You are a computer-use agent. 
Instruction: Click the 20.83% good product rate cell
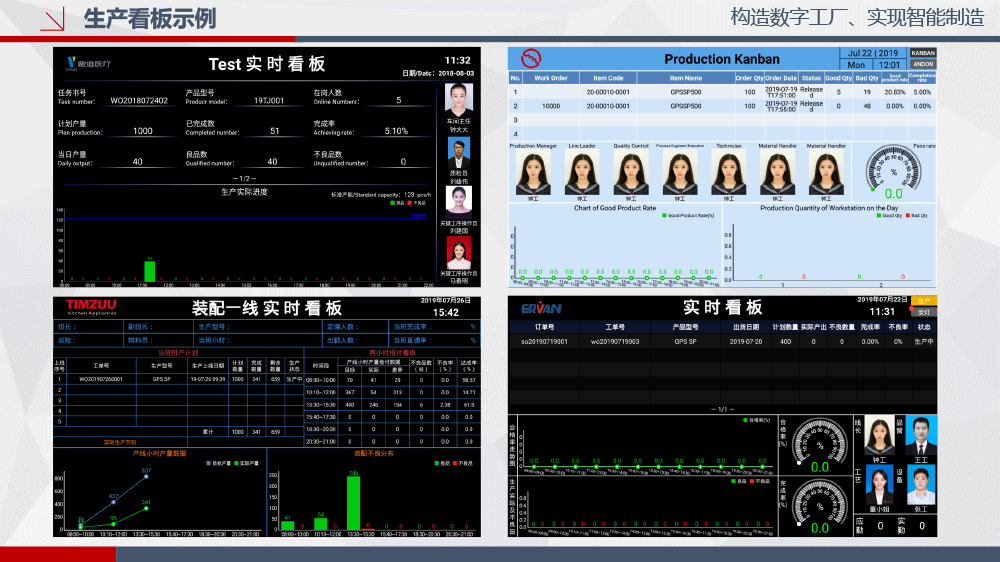point(894,92)
